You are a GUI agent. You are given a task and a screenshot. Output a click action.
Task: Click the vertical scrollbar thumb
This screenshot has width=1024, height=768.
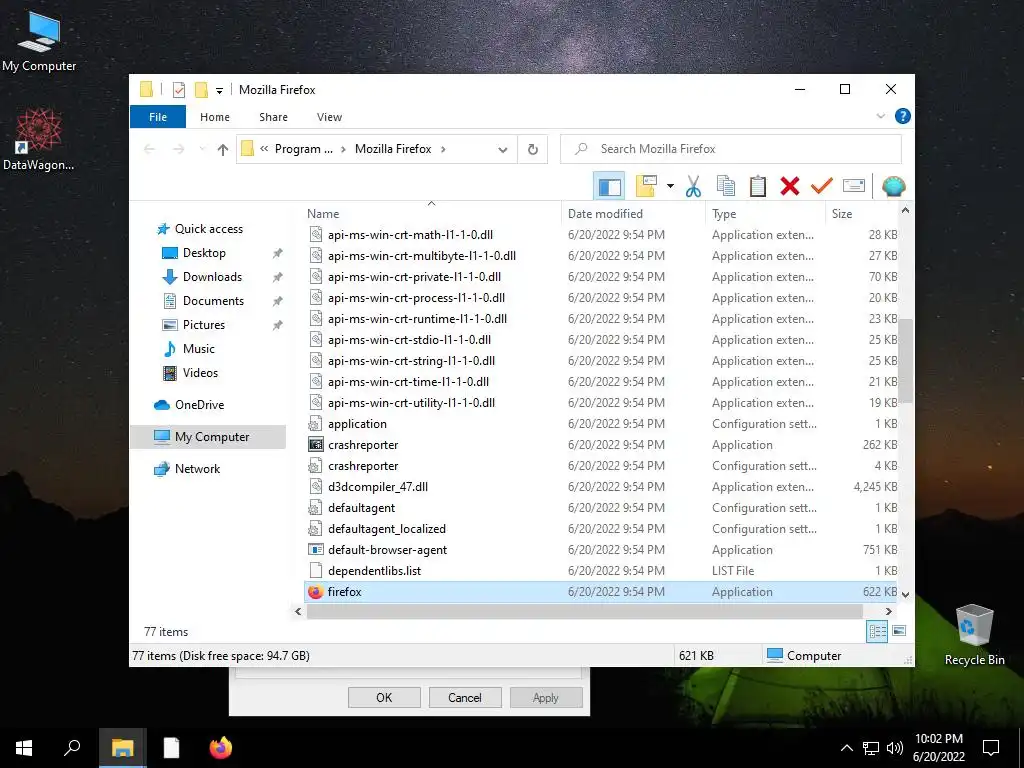point(905,360)
